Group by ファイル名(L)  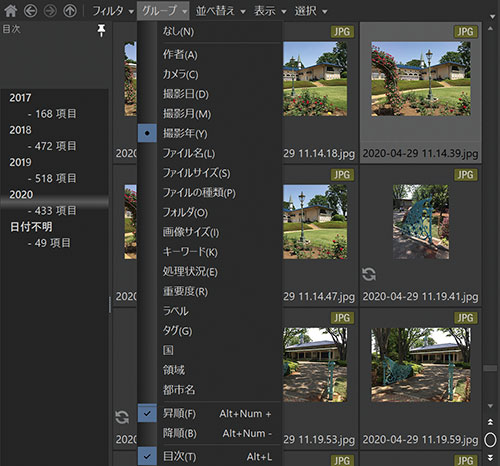pyautogui.click(x=209, y=153)
